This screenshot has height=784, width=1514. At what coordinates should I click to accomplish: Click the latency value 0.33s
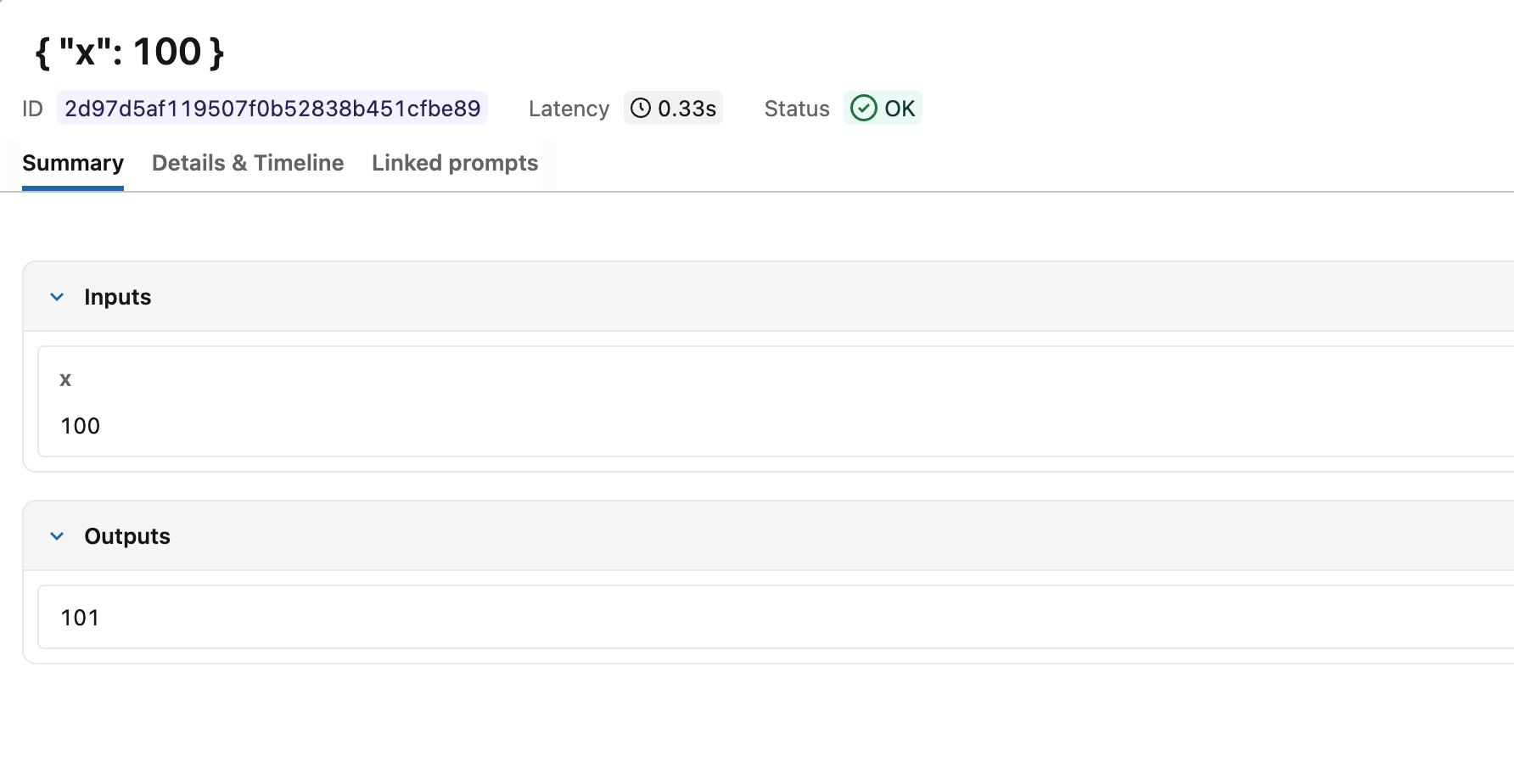click(685, 108)
